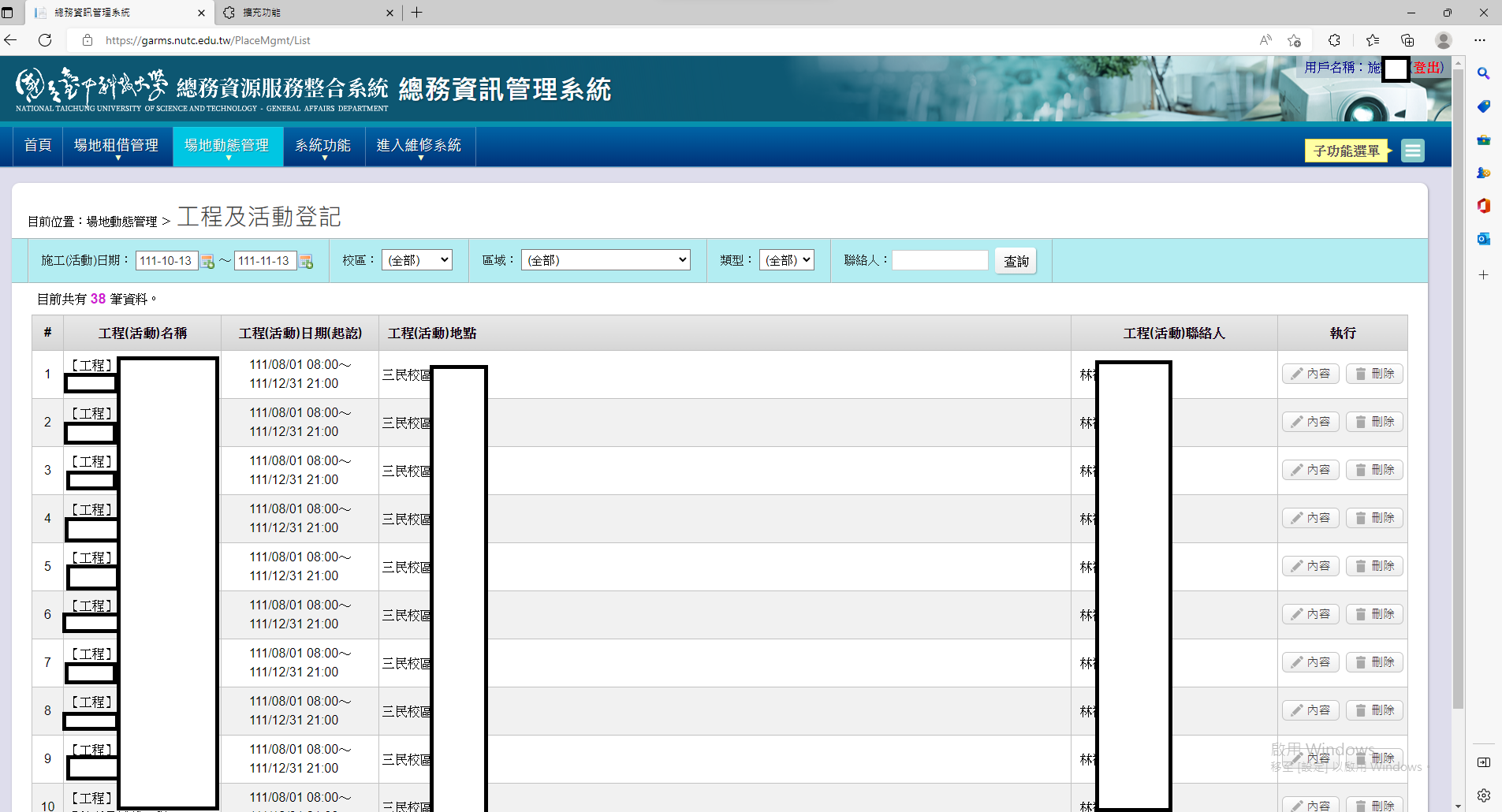Click the 工程(活動)聯絡人 column header
The width and height of the screenshot is (1502, 812).
coord(1174,333)
